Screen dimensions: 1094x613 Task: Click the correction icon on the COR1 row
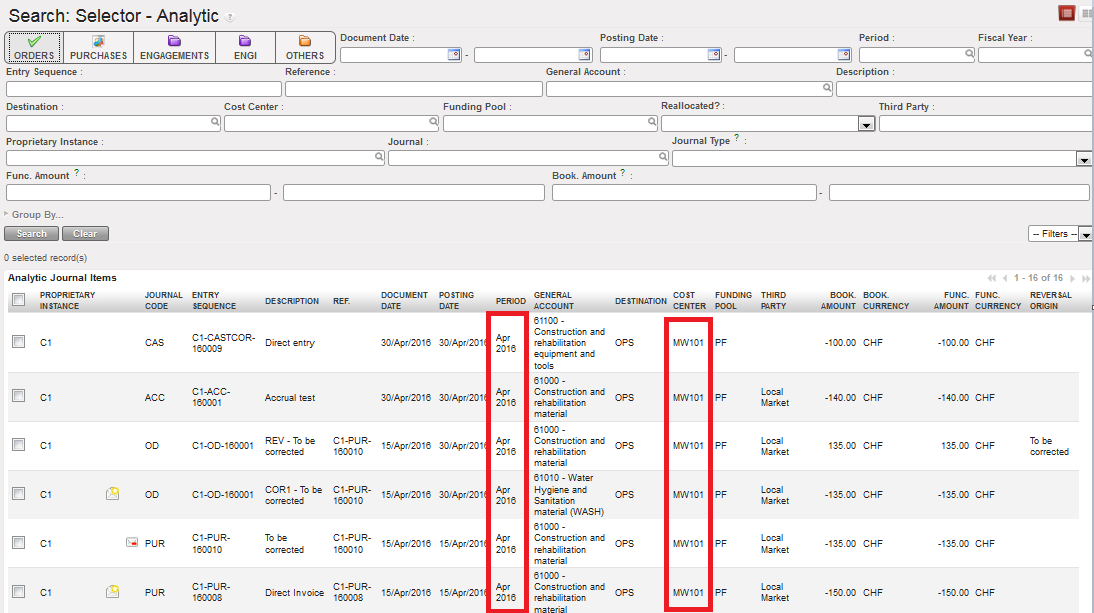coord(113,494)
